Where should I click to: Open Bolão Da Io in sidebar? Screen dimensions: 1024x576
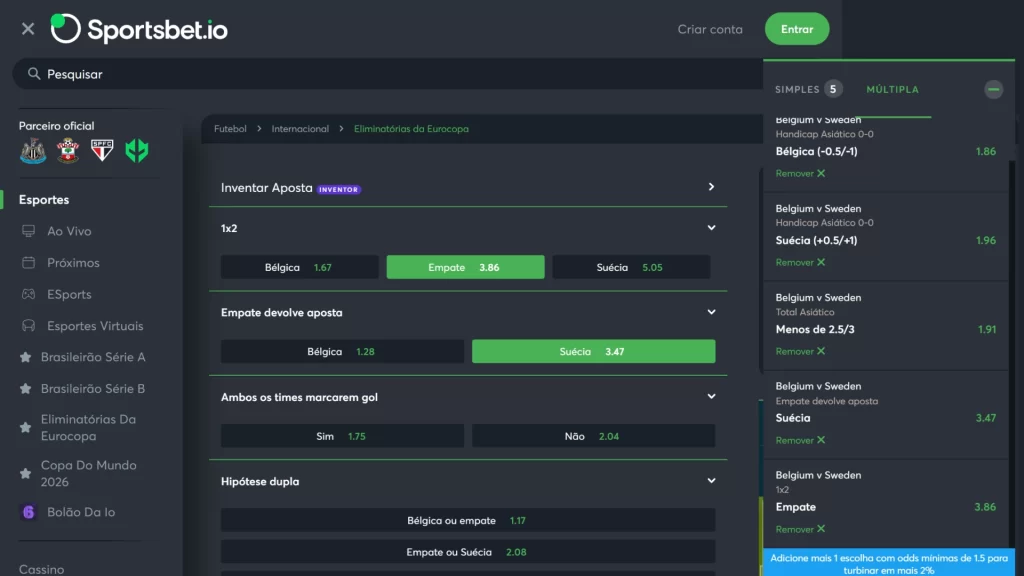(80, 512)
